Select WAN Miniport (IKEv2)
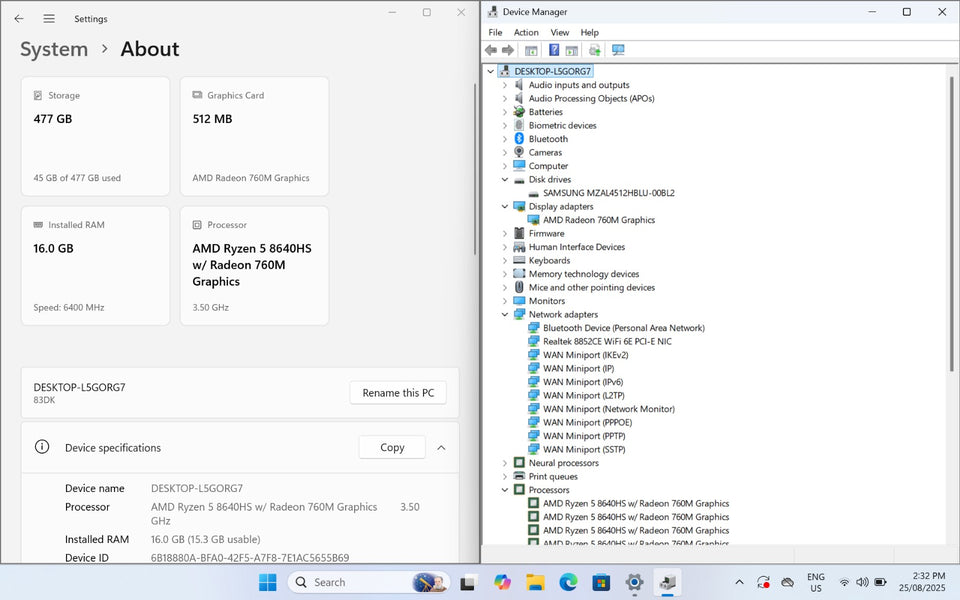The image size is (960, 600). click(586, 354)
